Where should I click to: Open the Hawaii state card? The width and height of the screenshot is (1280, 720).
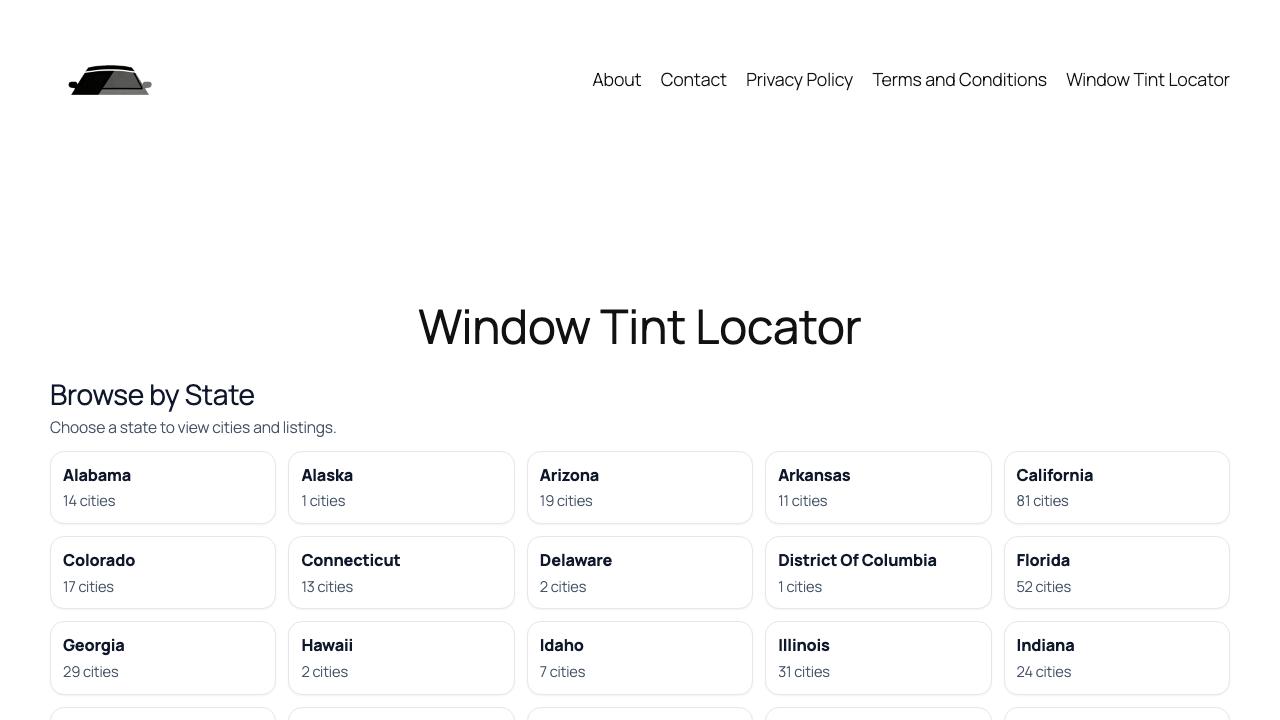coord(401,657)
